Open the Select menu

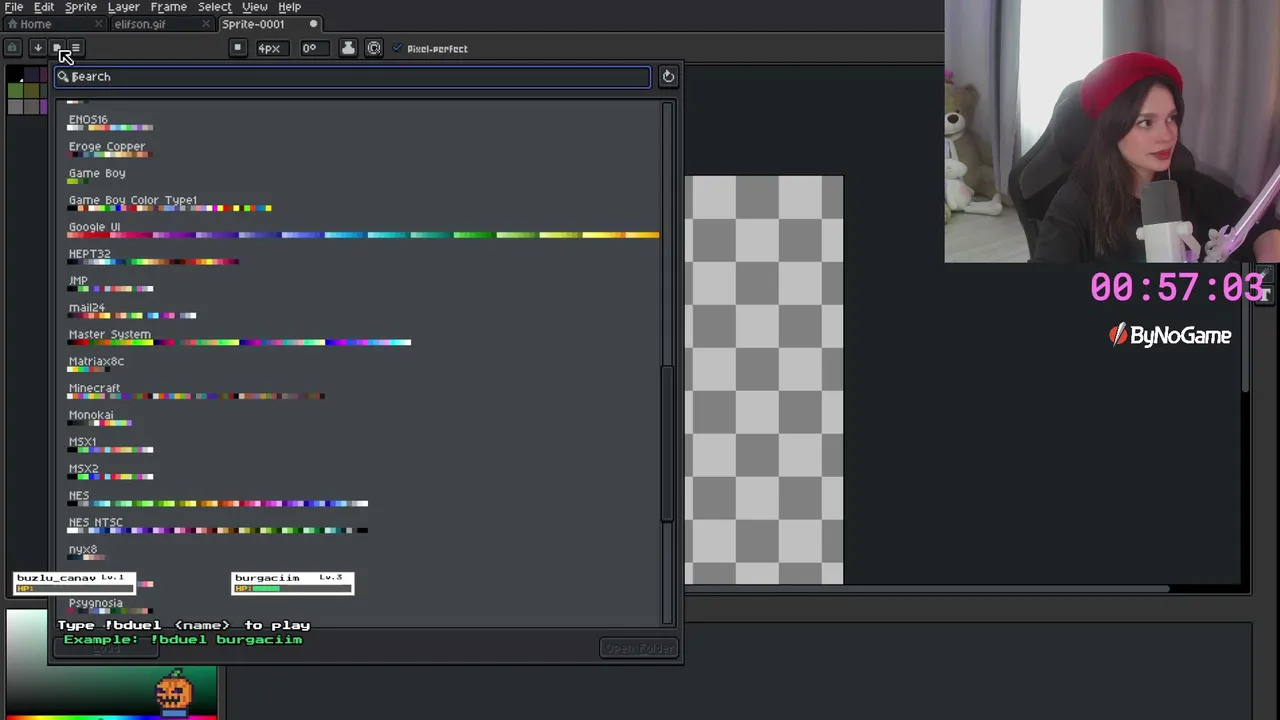[x=214, y=7]
